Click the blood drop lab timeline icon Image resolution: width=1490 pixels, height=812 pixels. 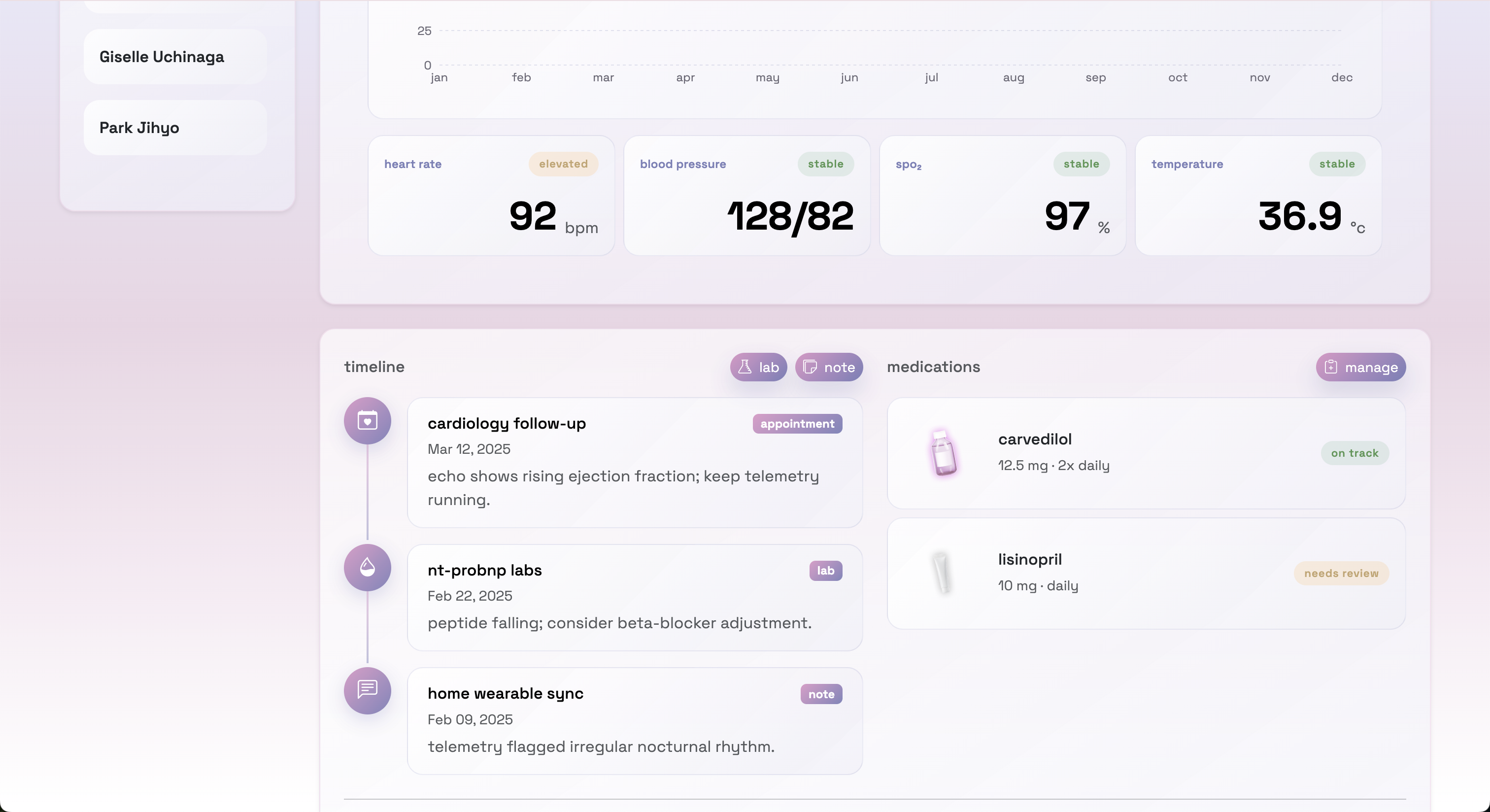367,567
